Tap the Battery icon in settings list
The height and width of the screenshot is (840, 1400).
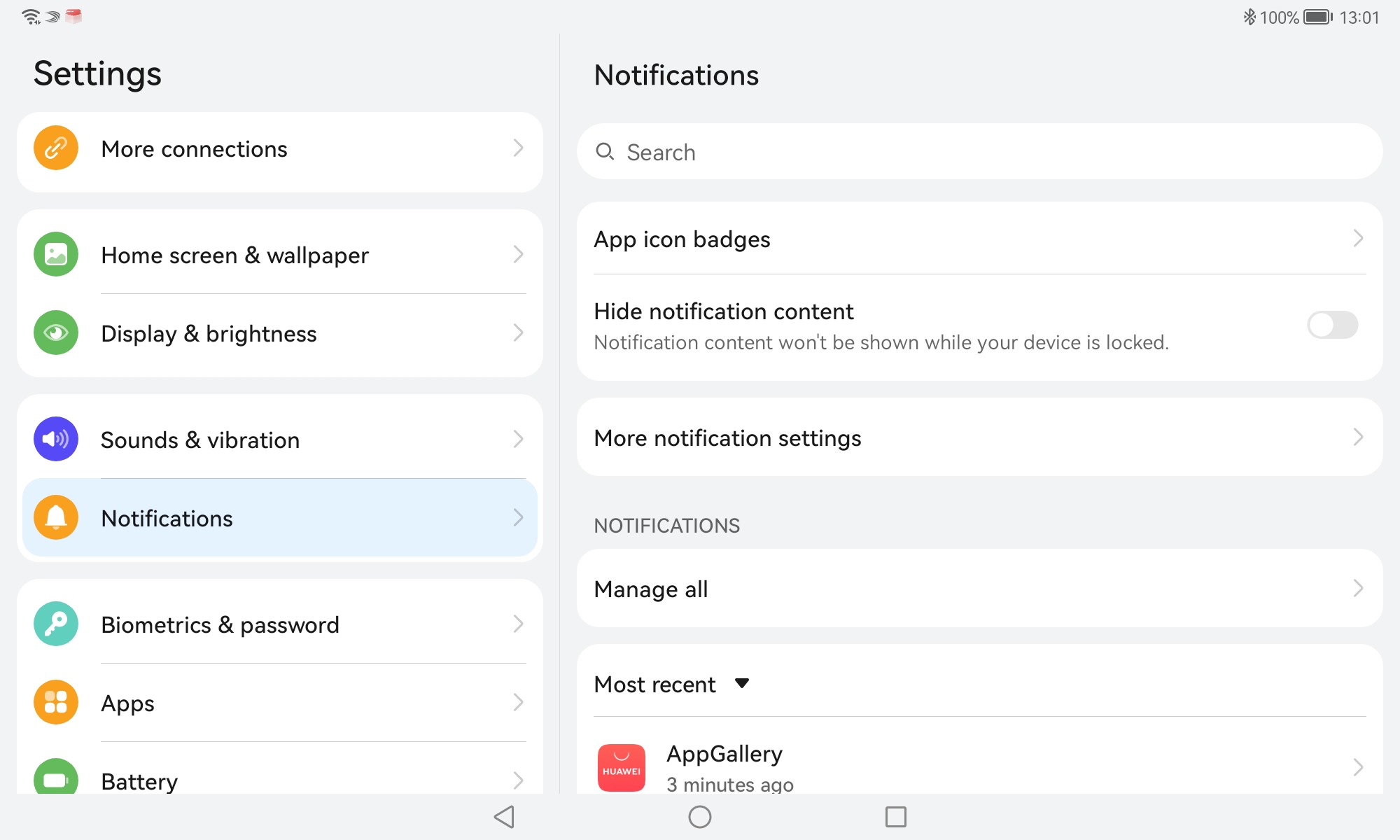point(56,779)
